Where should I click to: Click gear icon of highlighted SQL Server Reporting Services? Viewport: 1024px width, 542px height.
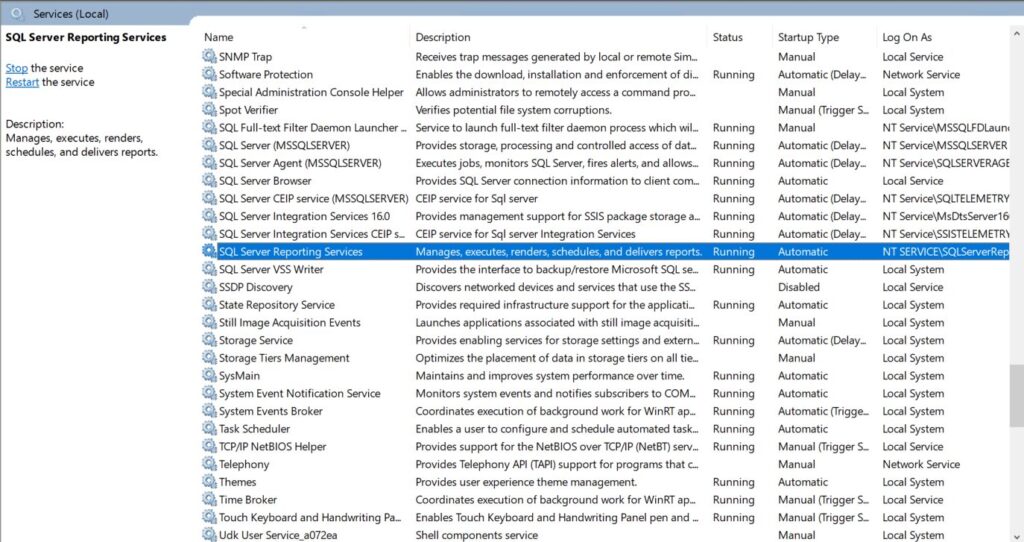point(209,251)
